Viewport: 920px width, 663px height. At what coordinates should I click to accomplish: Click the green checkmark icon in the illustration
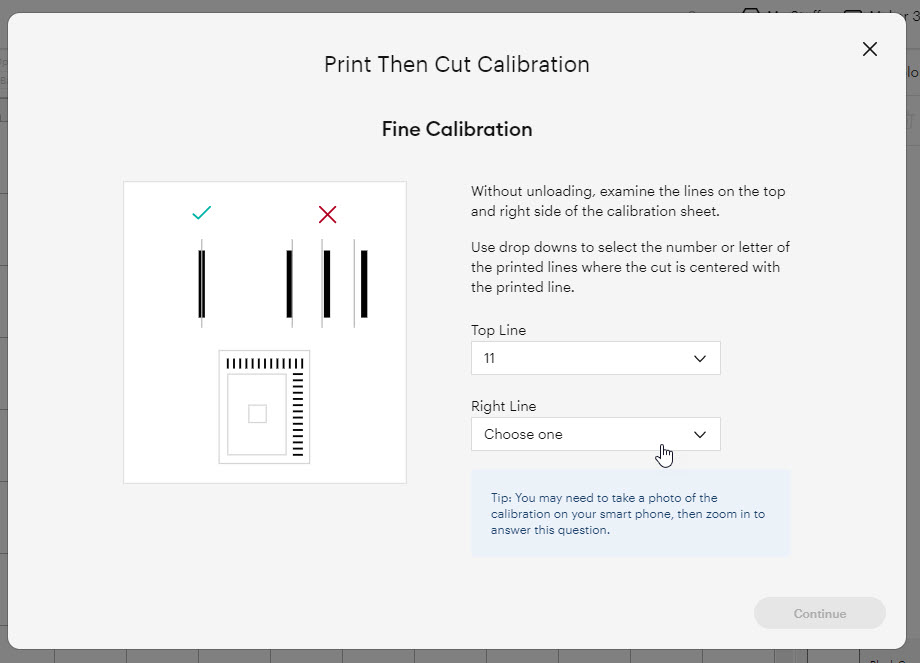[x=202, y=213]
